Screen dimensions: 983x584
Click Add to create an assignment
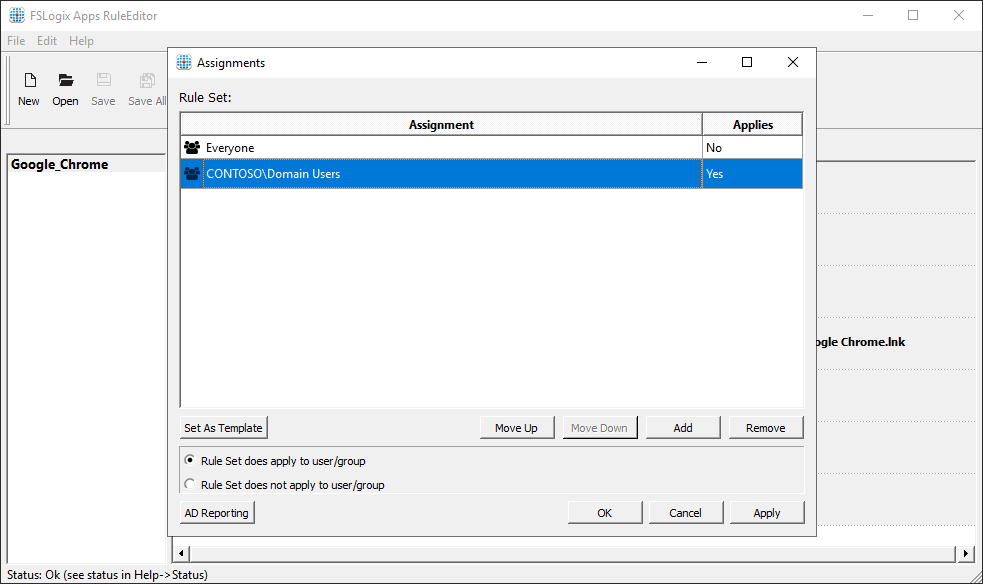[683, 428]
